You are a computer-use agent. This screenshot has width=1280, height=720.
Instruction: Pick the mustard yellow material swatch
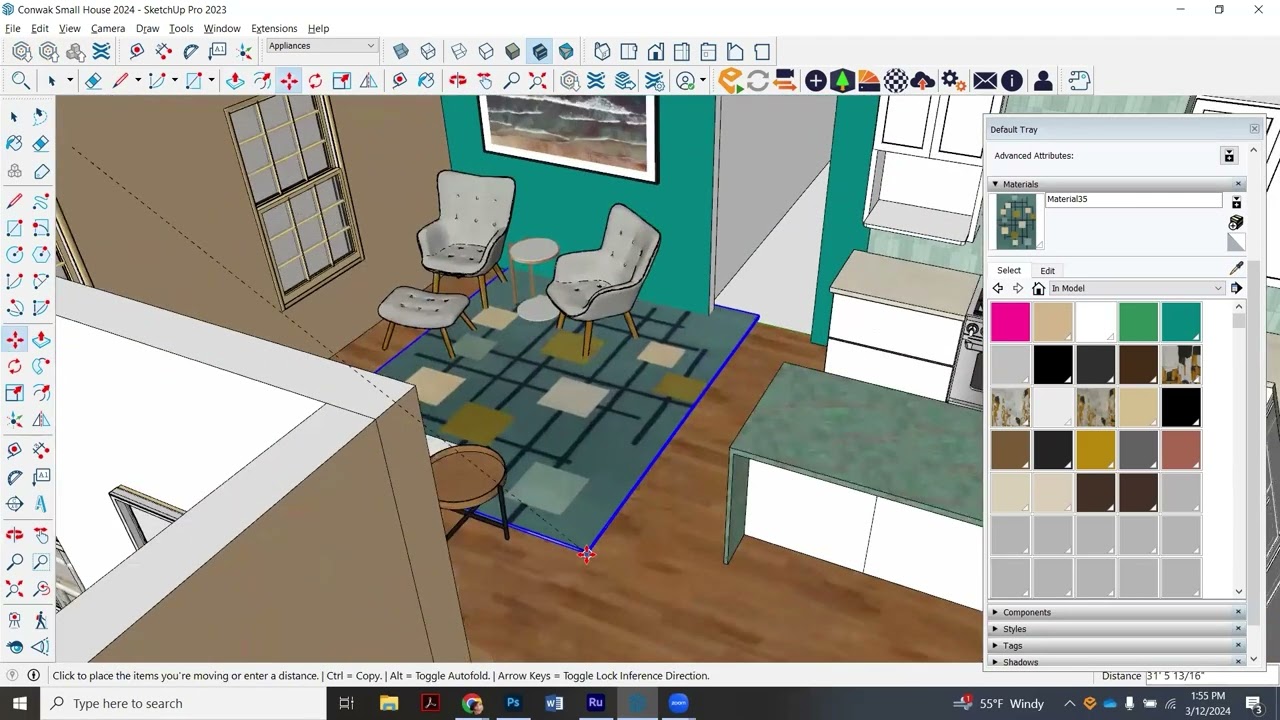coord(1095,450)
